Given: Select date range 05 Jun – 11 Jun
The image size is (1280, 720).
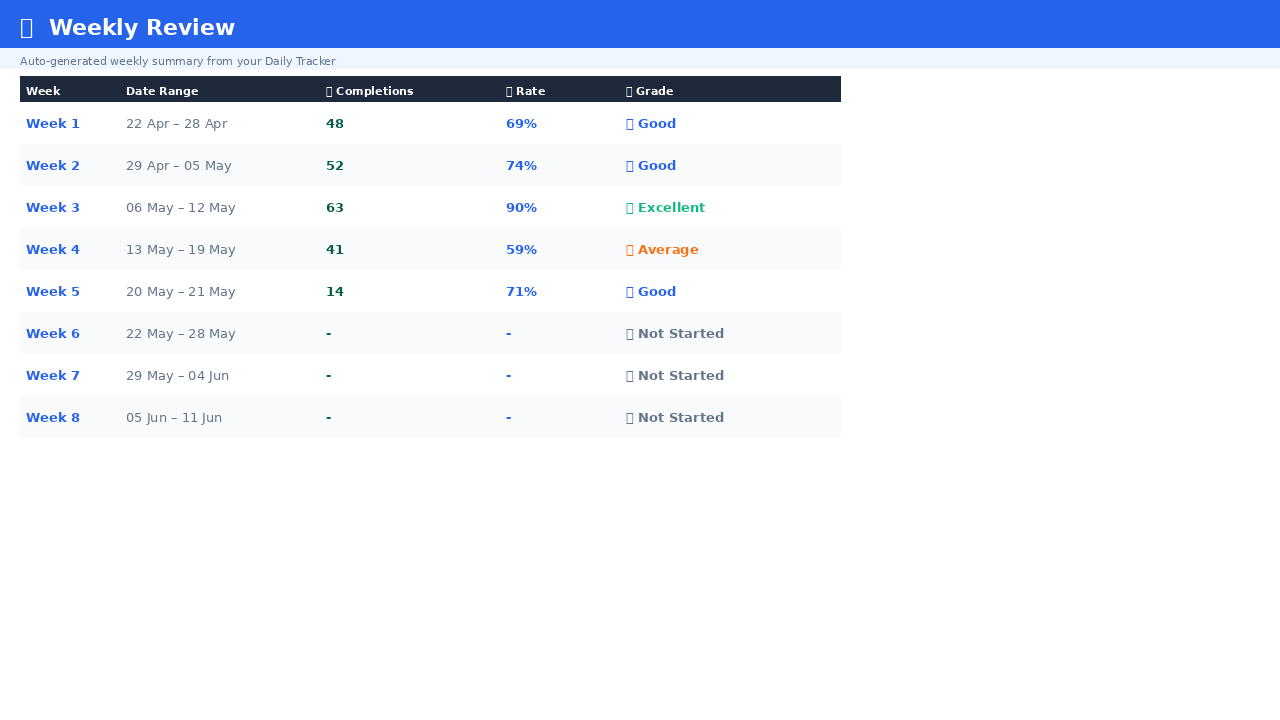Looking at the screenshot, I should [174, 418].
